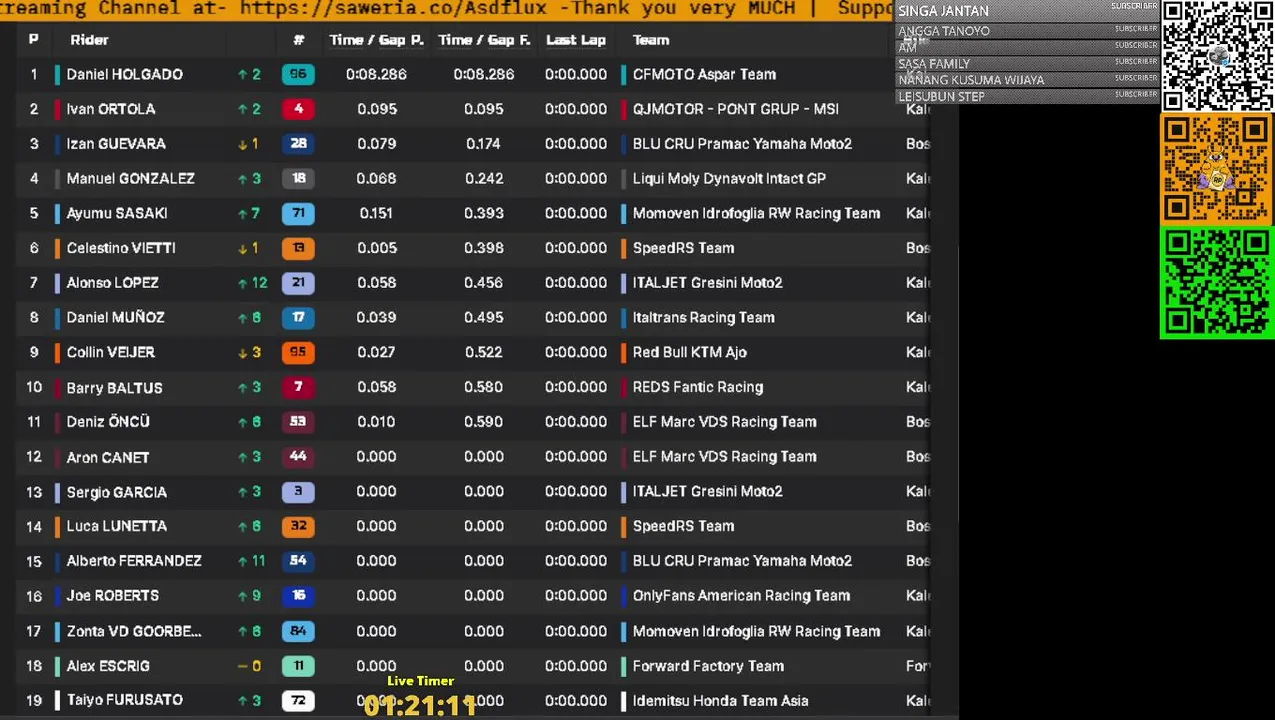Image resolution: width=1275 pixels, height=720 pixels.
Task: Click the red number 4 badge for Ivan Ortola
Action: pos(298,109)
